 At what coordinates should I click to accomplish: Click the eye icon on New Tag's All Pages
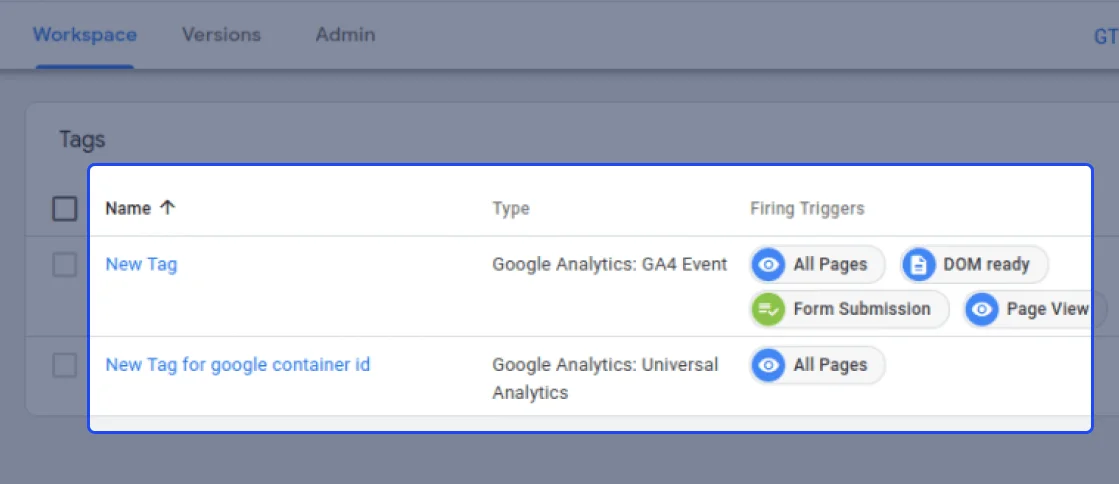tap(769, 265)
